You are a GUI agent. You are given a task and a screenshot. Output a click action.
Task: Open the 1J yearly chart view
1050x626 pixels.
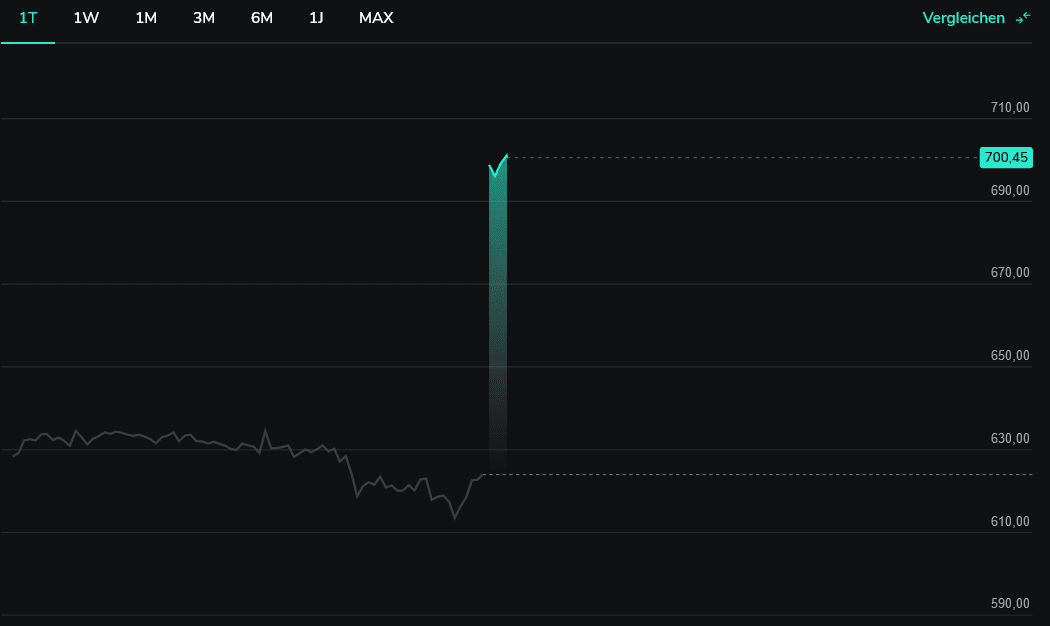pyautogui.click(x=316, y=18)
